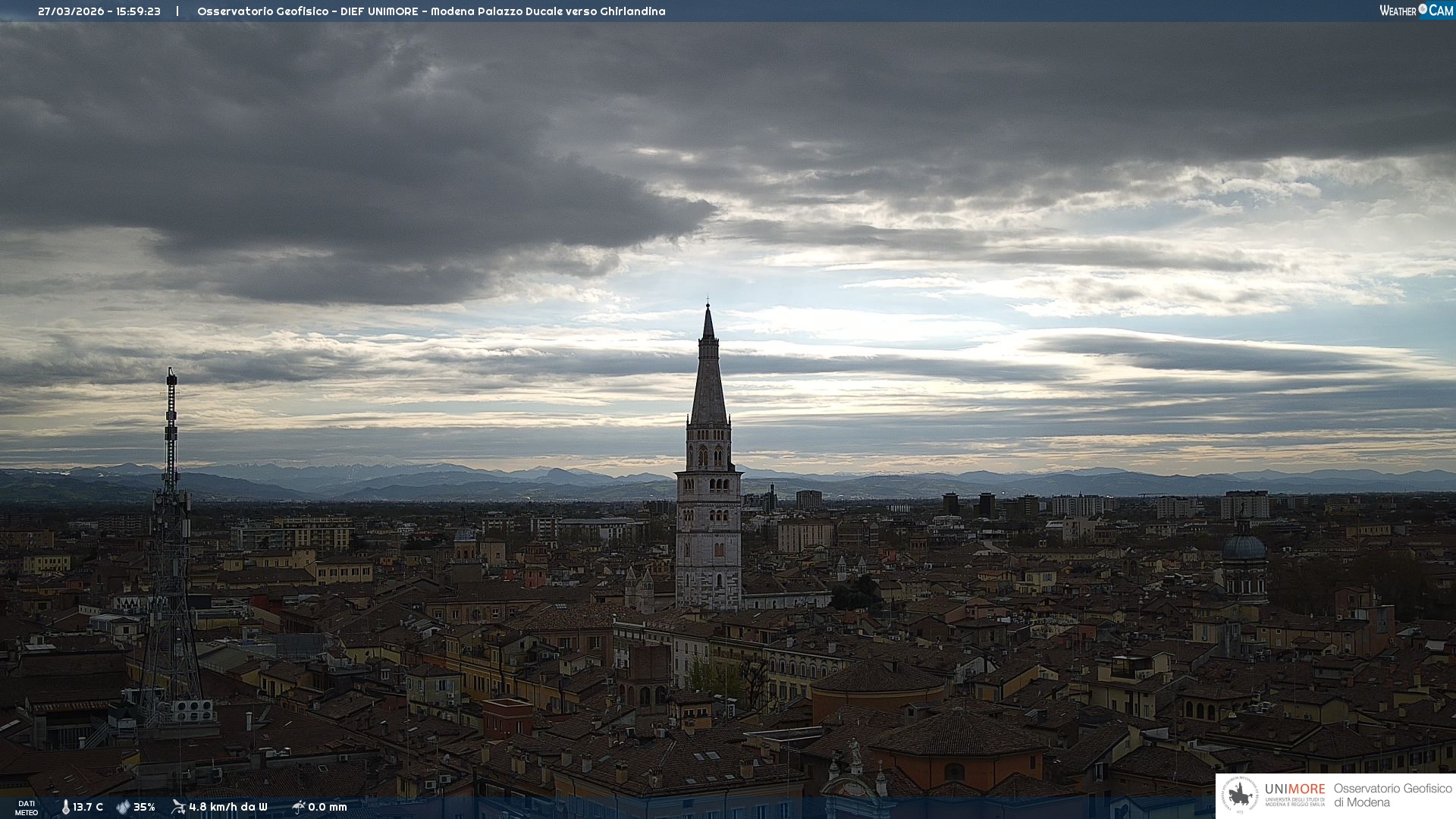Click the 13.7 C temperature reading

[88, 807]
